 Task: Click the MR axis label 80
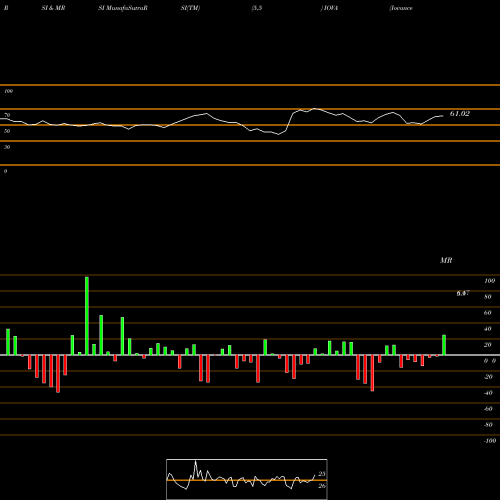488,297
